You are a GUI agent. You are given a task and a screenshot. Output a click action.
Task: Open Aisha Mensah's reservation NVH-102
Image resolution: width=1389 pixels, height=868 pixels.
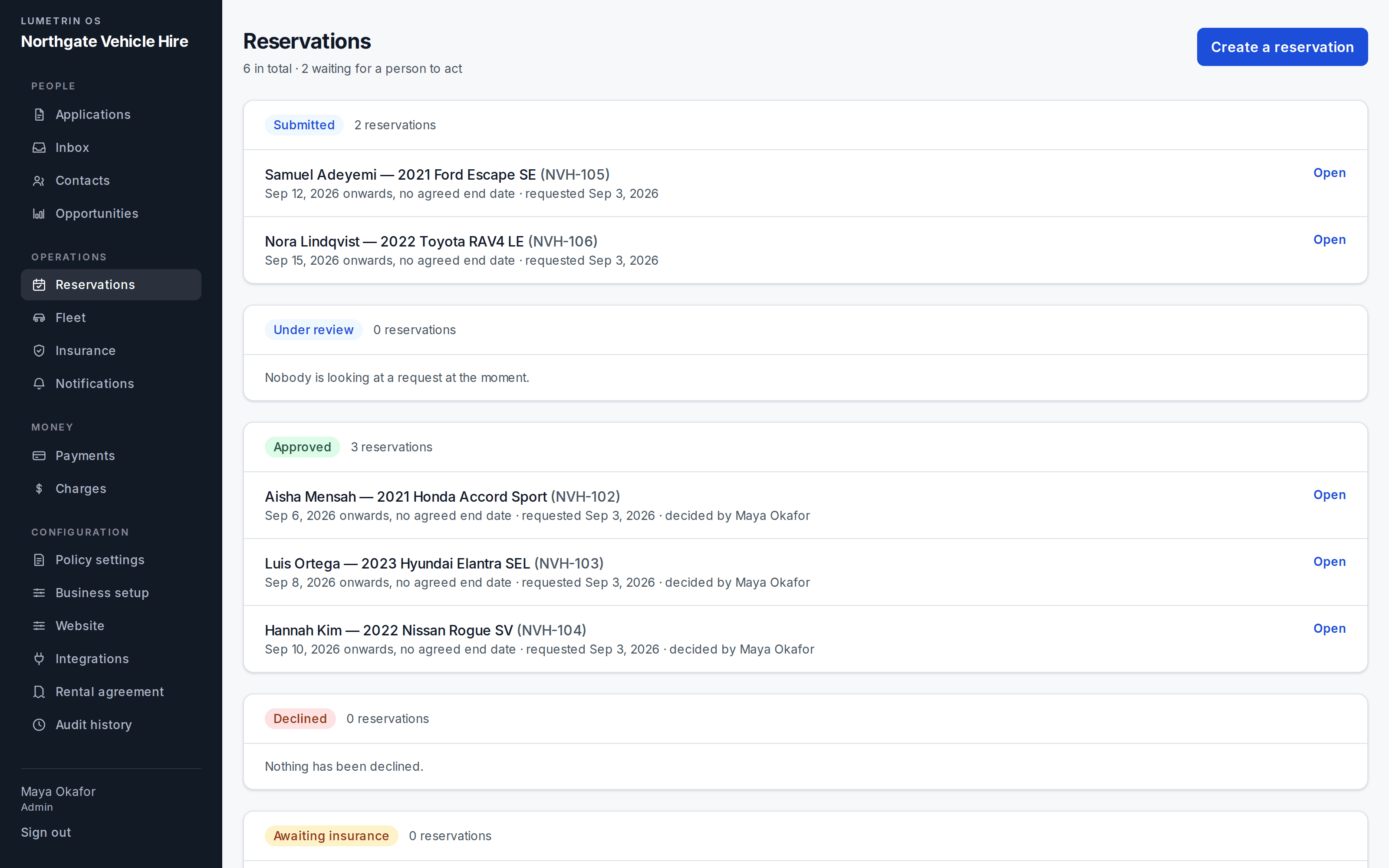[1329, 495]
